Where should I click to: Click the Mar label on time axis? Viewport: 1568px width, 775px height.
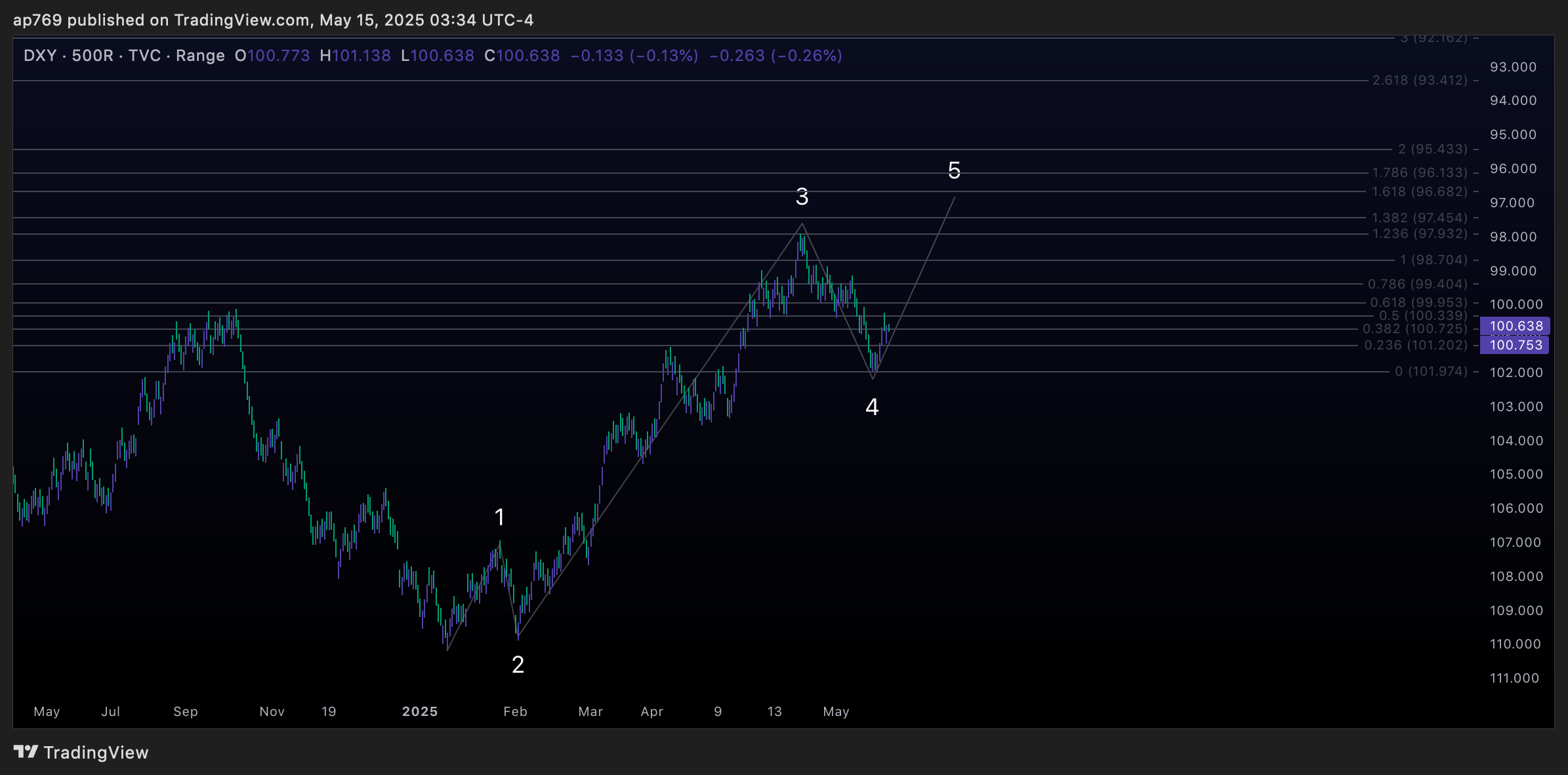(x=590, y=711)
